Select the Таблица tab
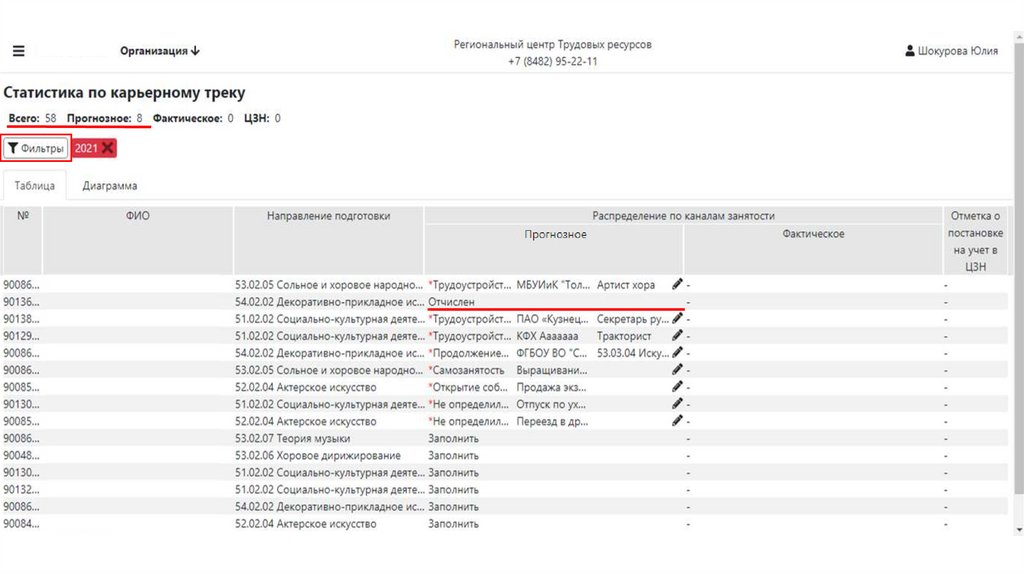Viewport: 1024px width, 574px height. point(35,186)
